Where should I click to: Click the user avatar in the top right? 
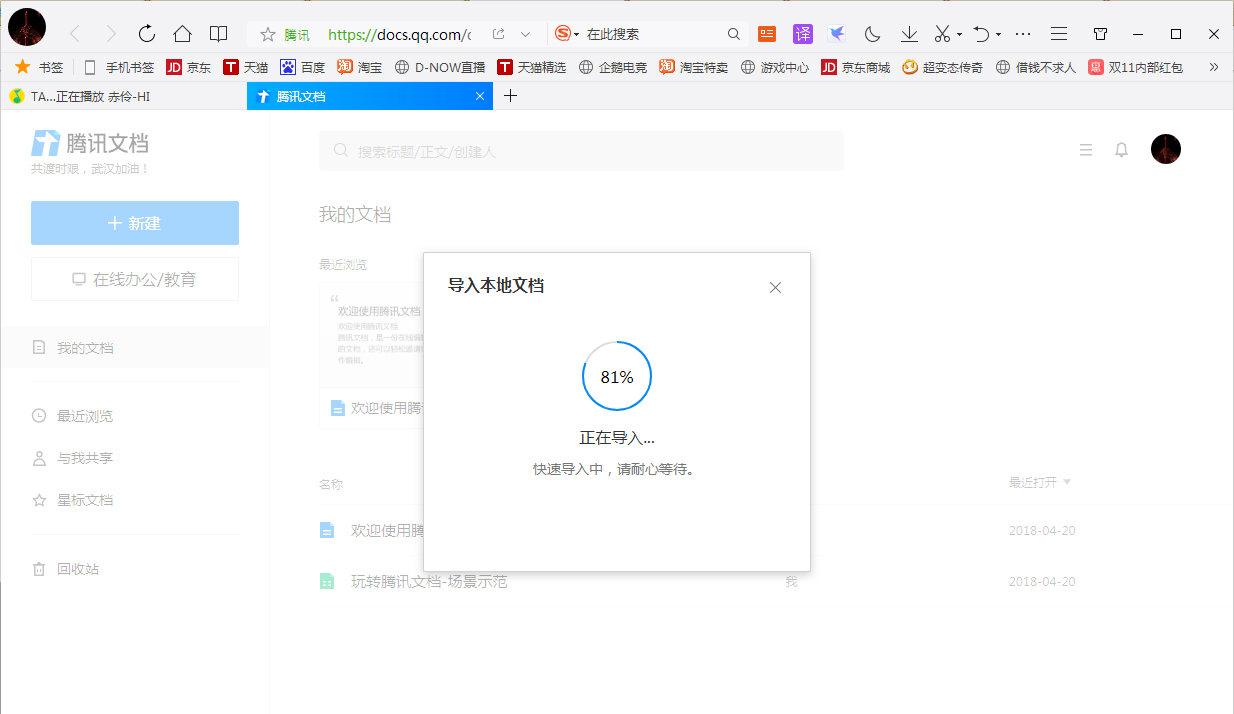pos(1166,149)
